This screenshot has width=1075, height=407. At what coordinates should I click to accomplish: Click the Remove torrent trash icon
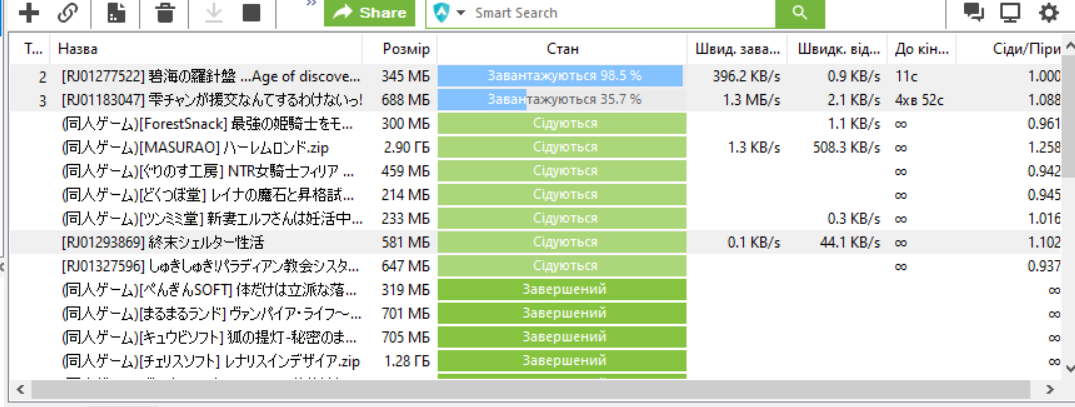pyautogui.click(x=165, y=12)
